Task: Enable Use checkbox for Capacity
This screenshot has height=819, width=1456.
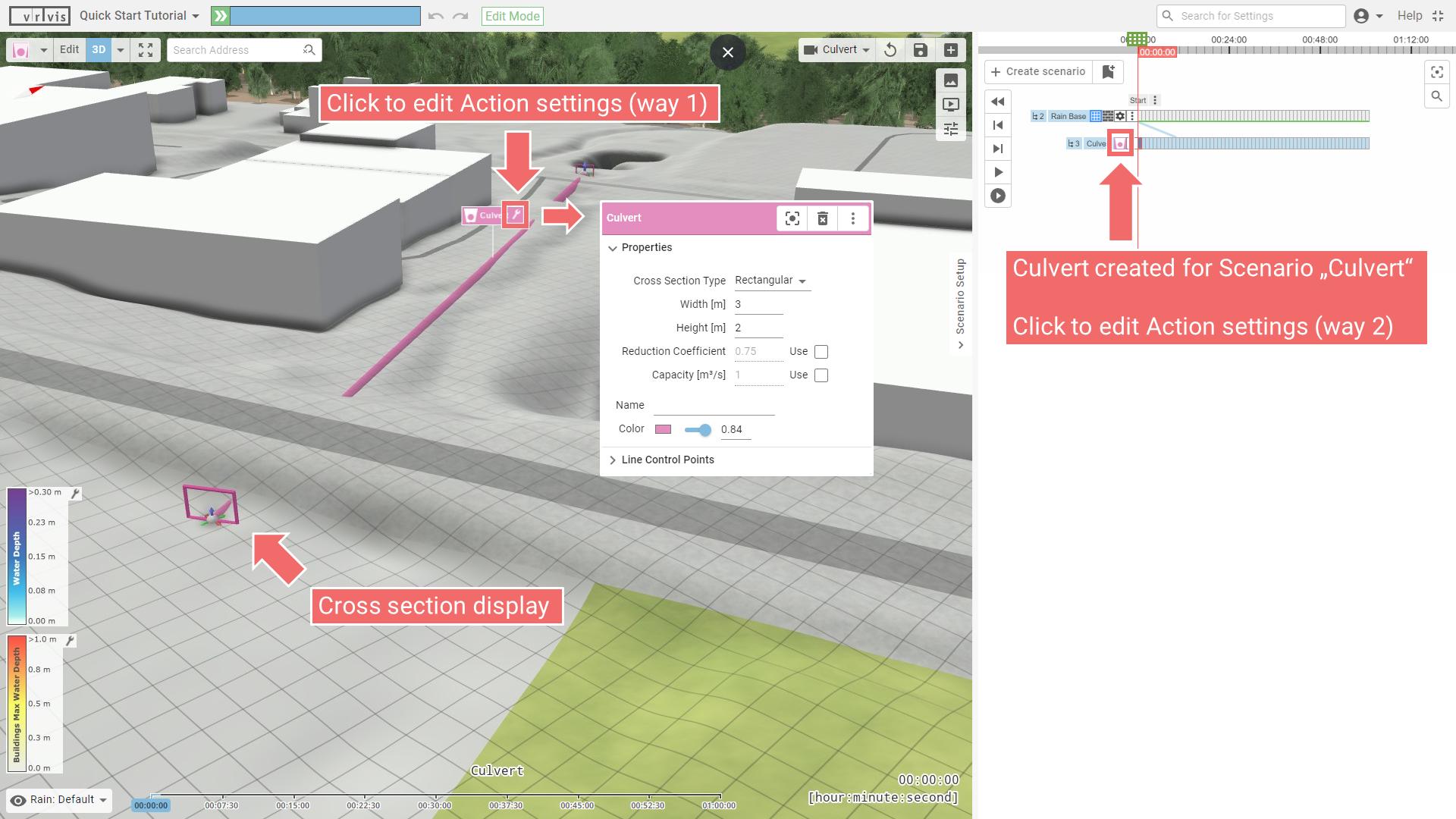Action: [x=821, y=375]
